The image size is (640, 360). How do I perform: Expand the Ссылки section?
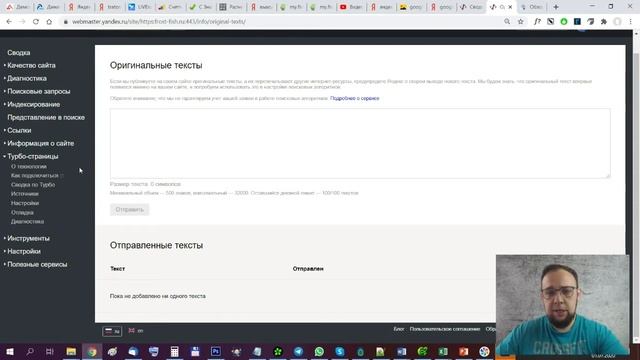point(19,131)
